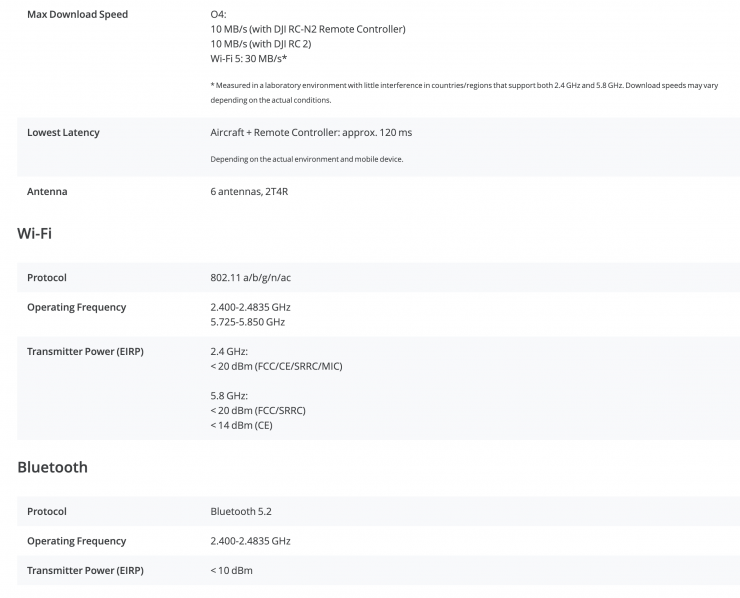Click the Wi-Fi section heading
Screen dimensions: 740x598
(35, 233)
